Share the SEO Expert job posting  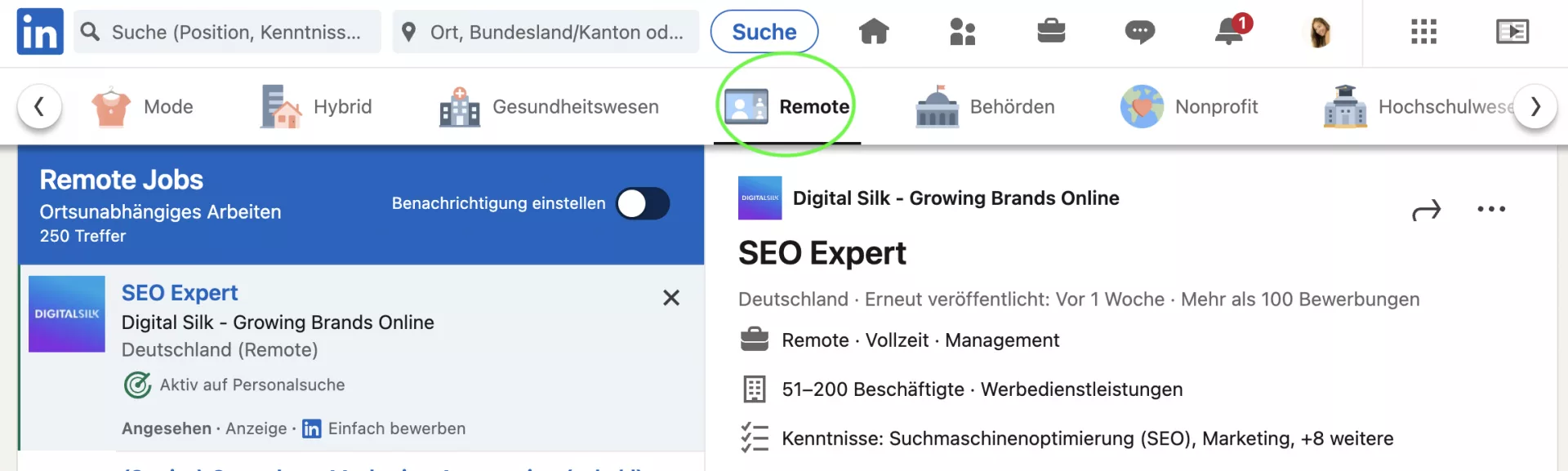click(x=1426, y=211)
